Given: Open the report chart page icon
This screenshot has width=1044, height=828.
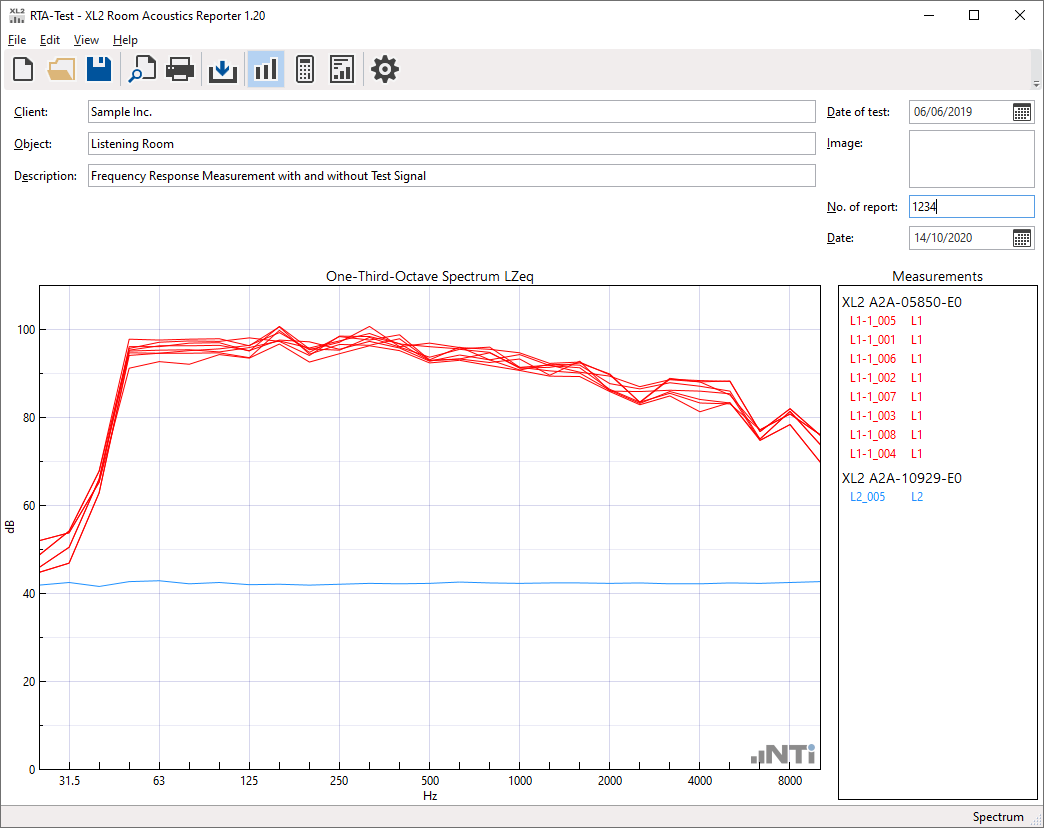Looking at the screenshot, I should (x=342, y=69).
